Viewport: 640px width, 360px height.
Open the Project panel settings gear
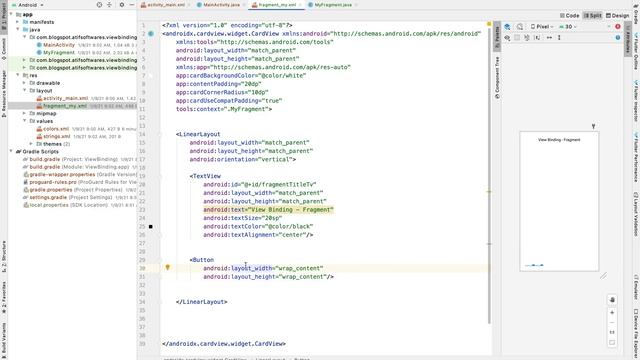122,5
